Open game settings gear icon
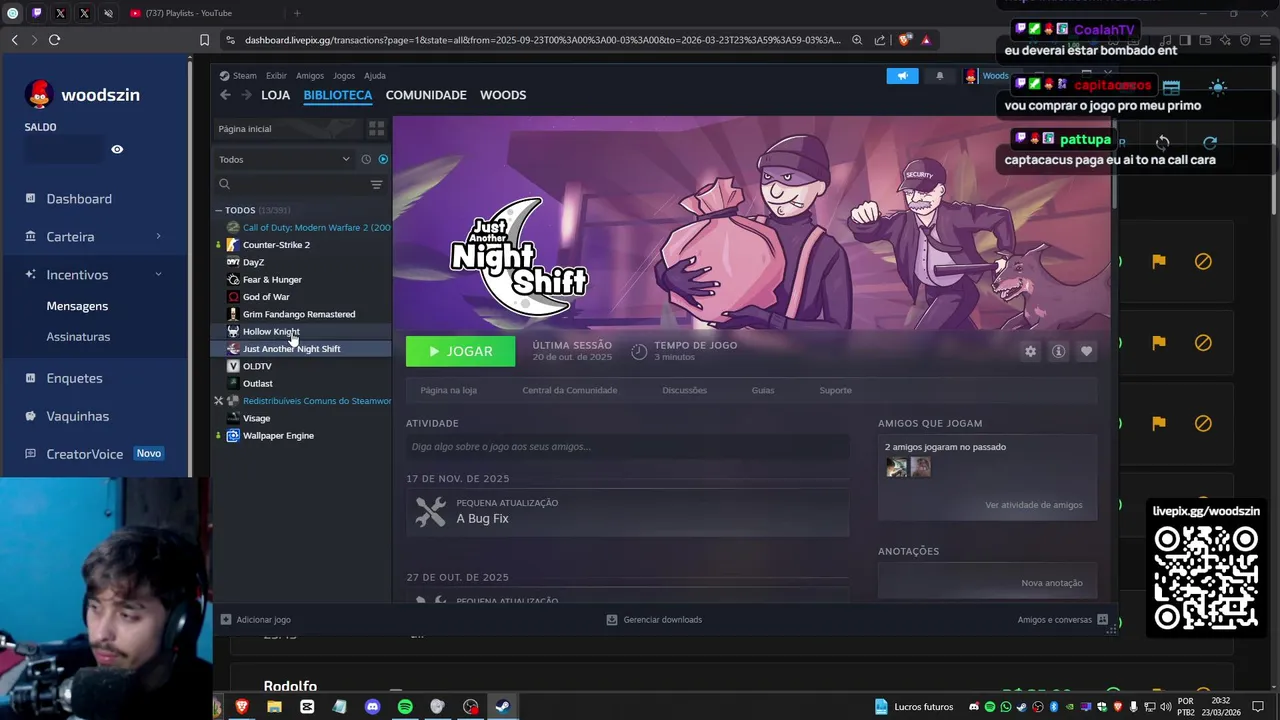 click(1030, 351)
